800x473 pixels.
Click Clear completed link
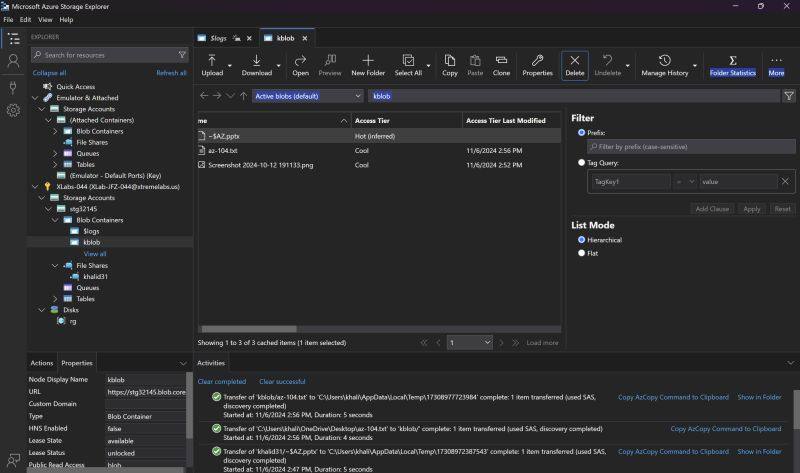tap(221, 381)
